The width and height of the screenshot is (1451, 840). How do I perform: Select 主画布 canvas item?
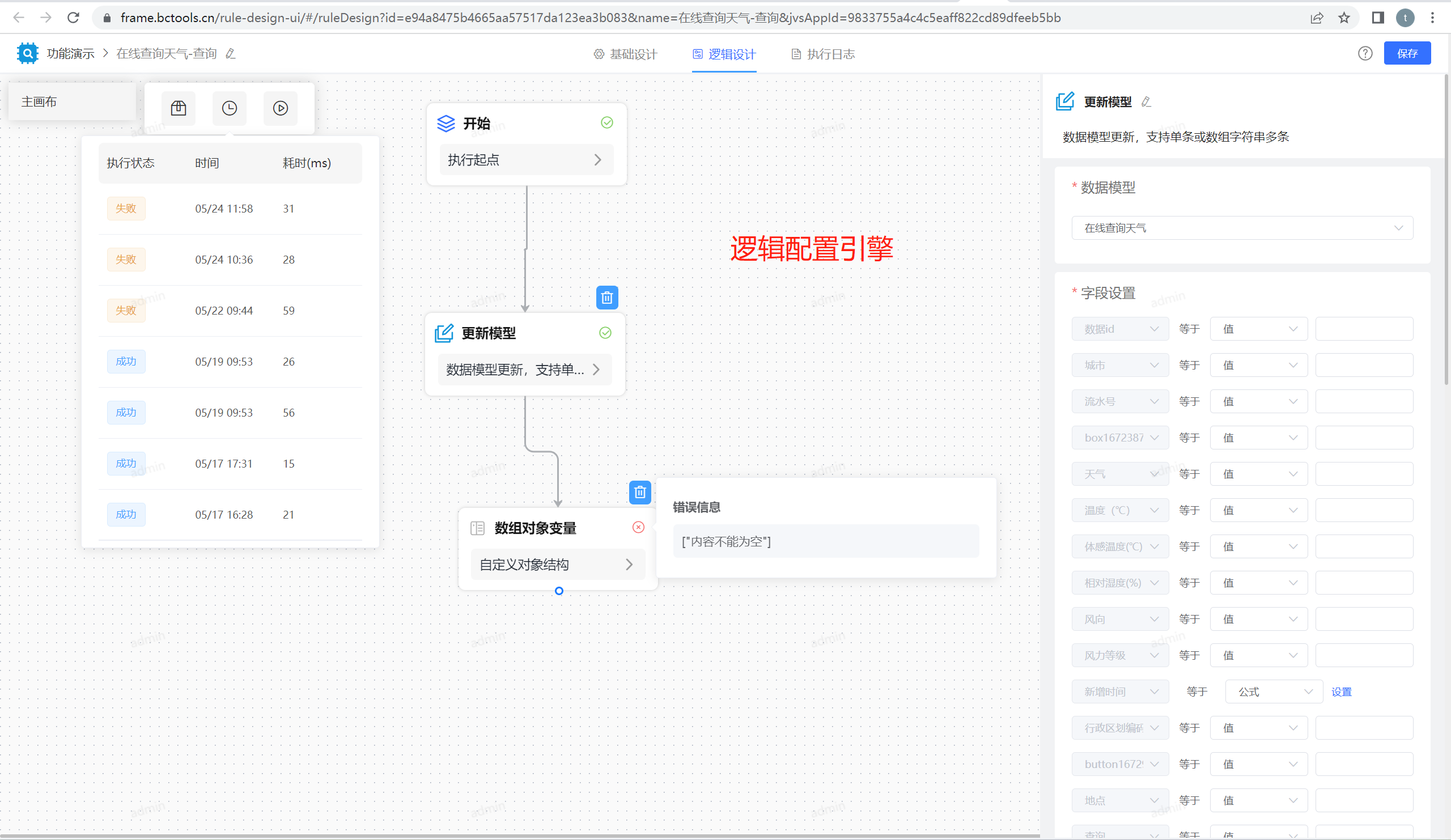72,101
